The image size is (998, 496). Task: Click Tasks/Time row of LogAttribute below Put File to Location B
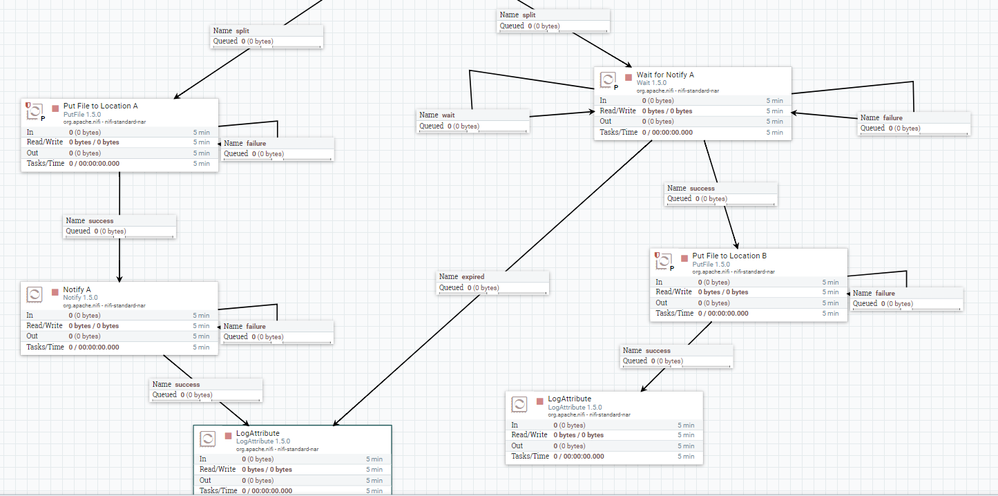click(604, 457)
